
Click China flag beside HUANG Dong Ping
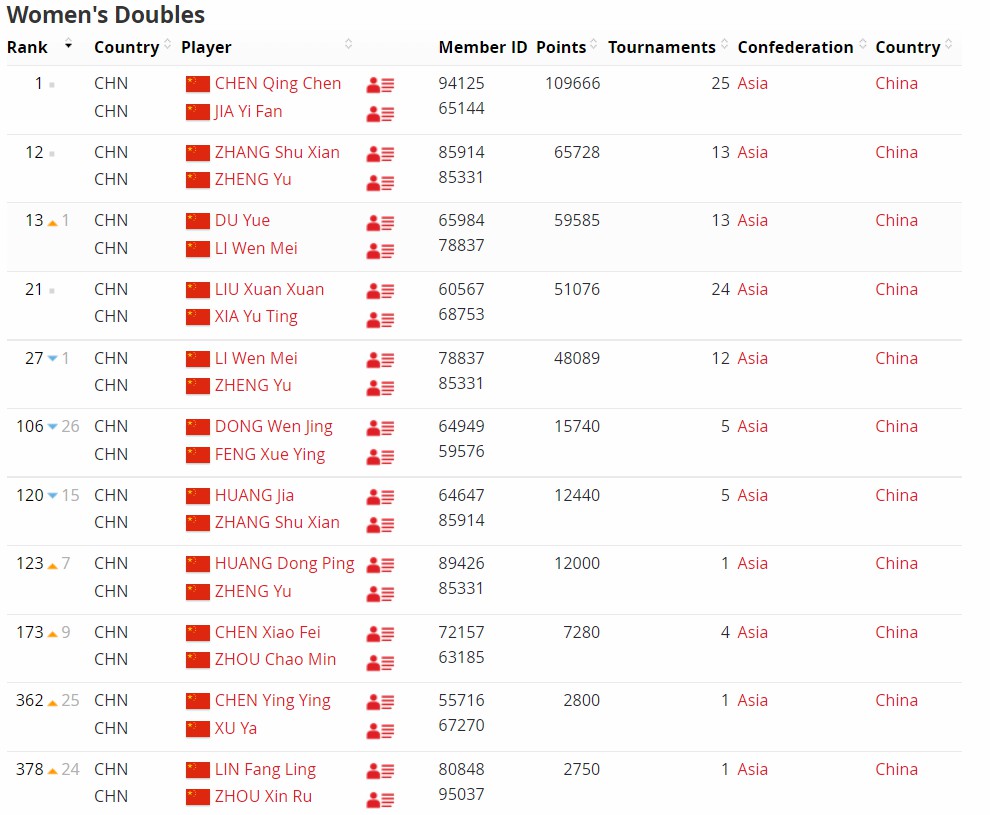point(198,564)
